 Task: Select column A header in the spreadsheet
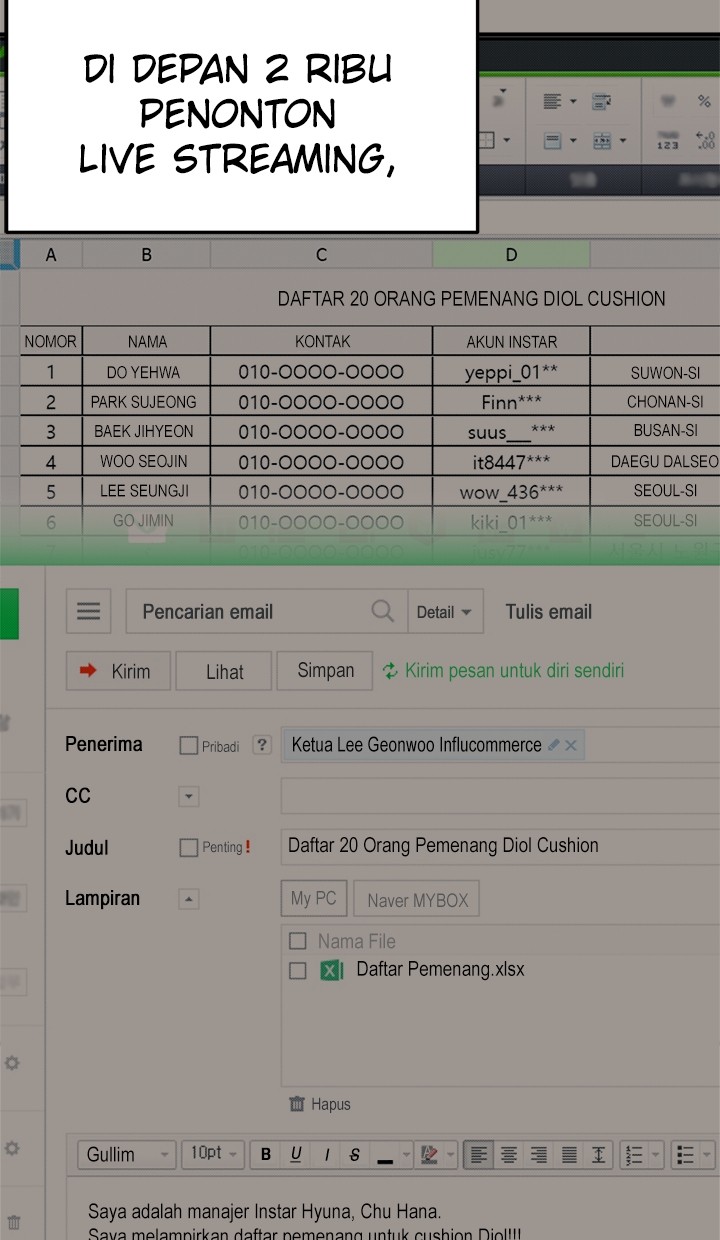pos(51,255)
